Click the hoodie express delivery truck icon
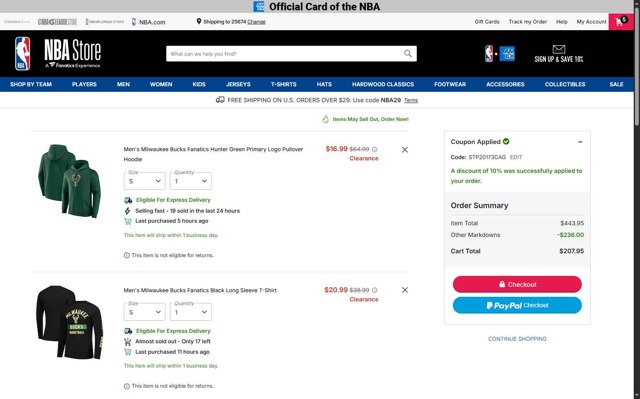Screen dimensions: 640x399 tap(128, 200)
